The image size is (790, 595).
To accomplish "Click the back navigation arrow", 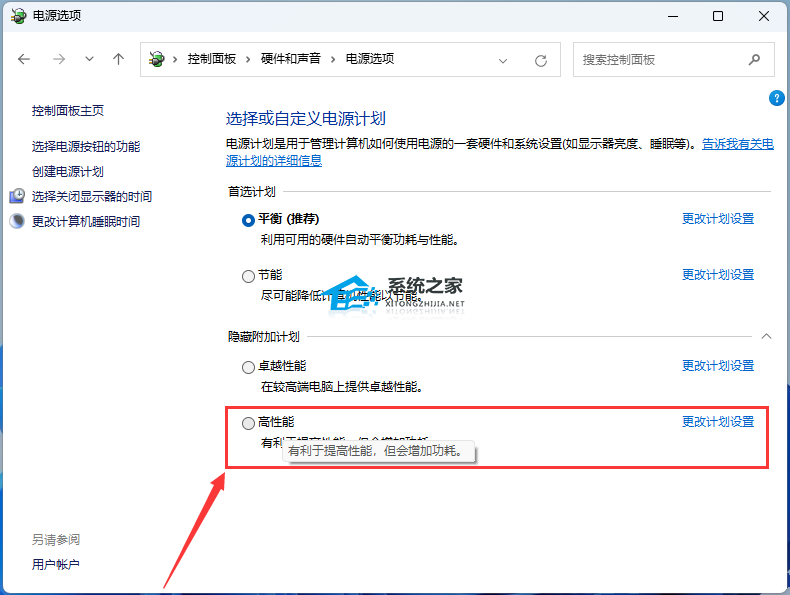I will pyautogui.click(x=24, y=60).
